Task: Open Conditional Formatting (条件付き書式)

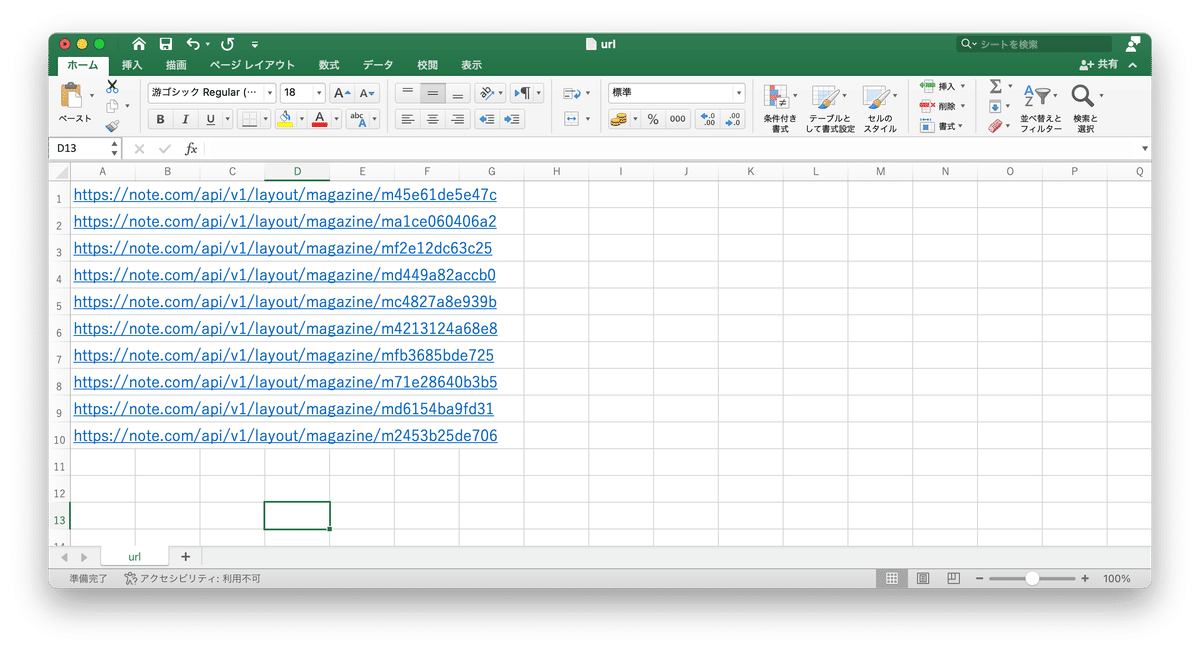Action: [x=780, y=108]
